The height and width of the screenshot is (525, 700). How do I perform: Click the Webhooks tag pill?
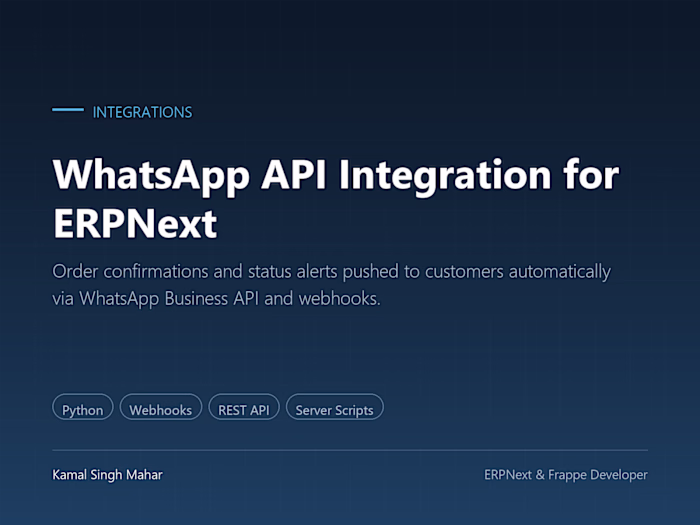point(161,407)
